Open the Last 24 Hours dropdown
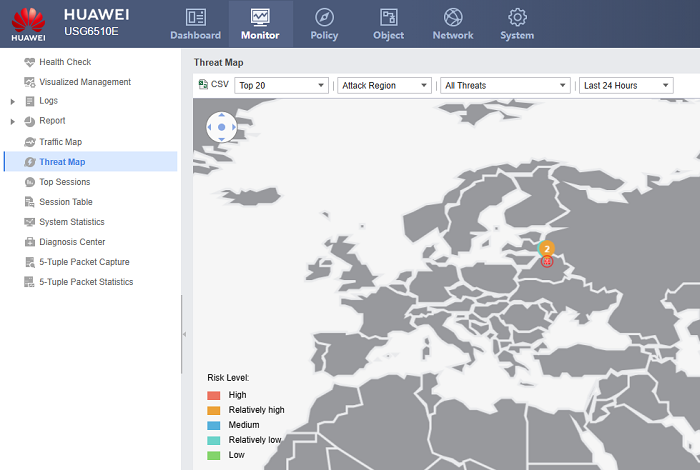This screenshot has width=700, height=470. [625, 86]
